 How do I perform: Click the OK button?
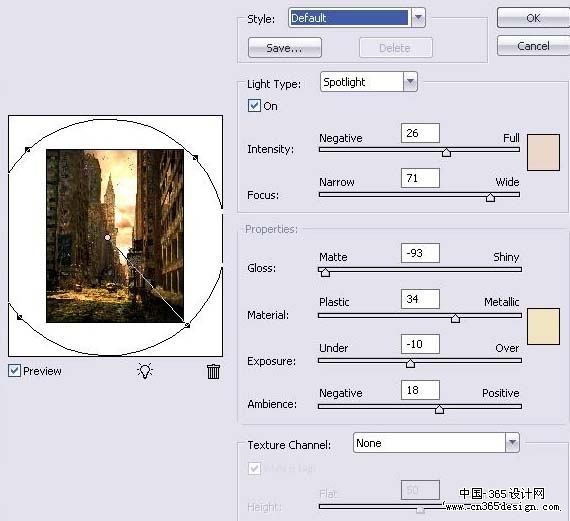tap(533, 18)
